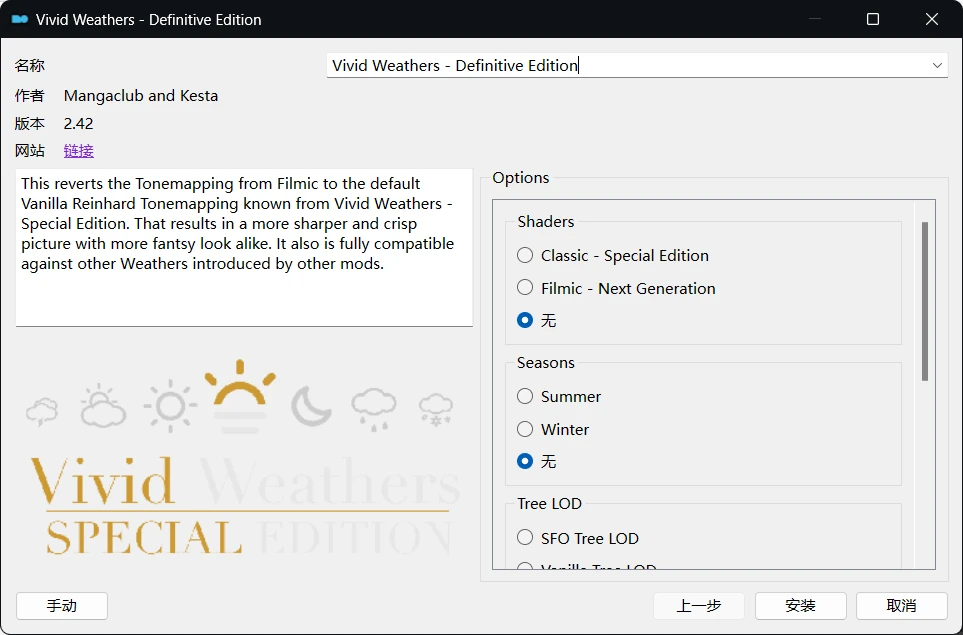
Task: Select Filmic - Next Generation shader option
Action: (x=616, y=288)
